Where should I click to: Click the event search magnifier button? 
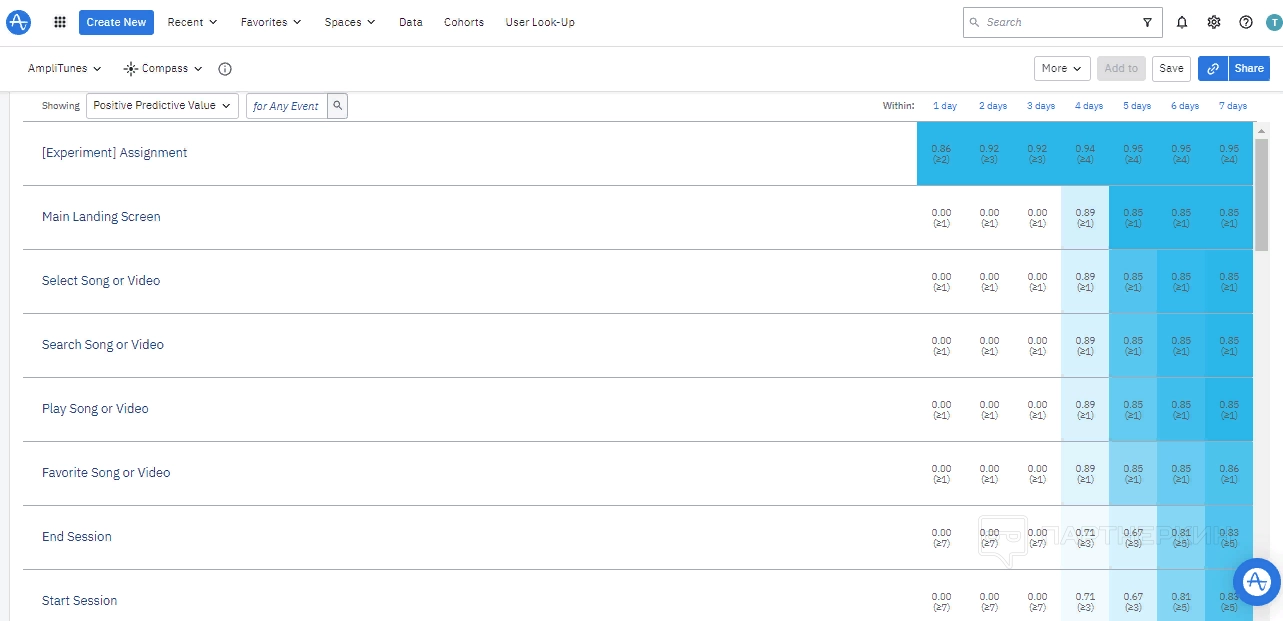click(x=338, y=106)
